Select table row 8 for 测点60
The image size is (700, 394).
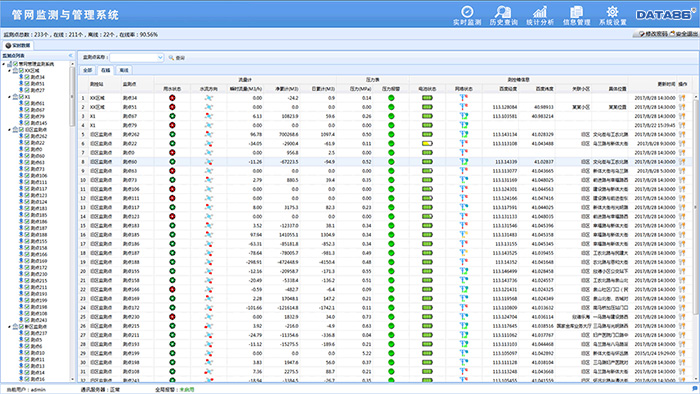(384, 162)
